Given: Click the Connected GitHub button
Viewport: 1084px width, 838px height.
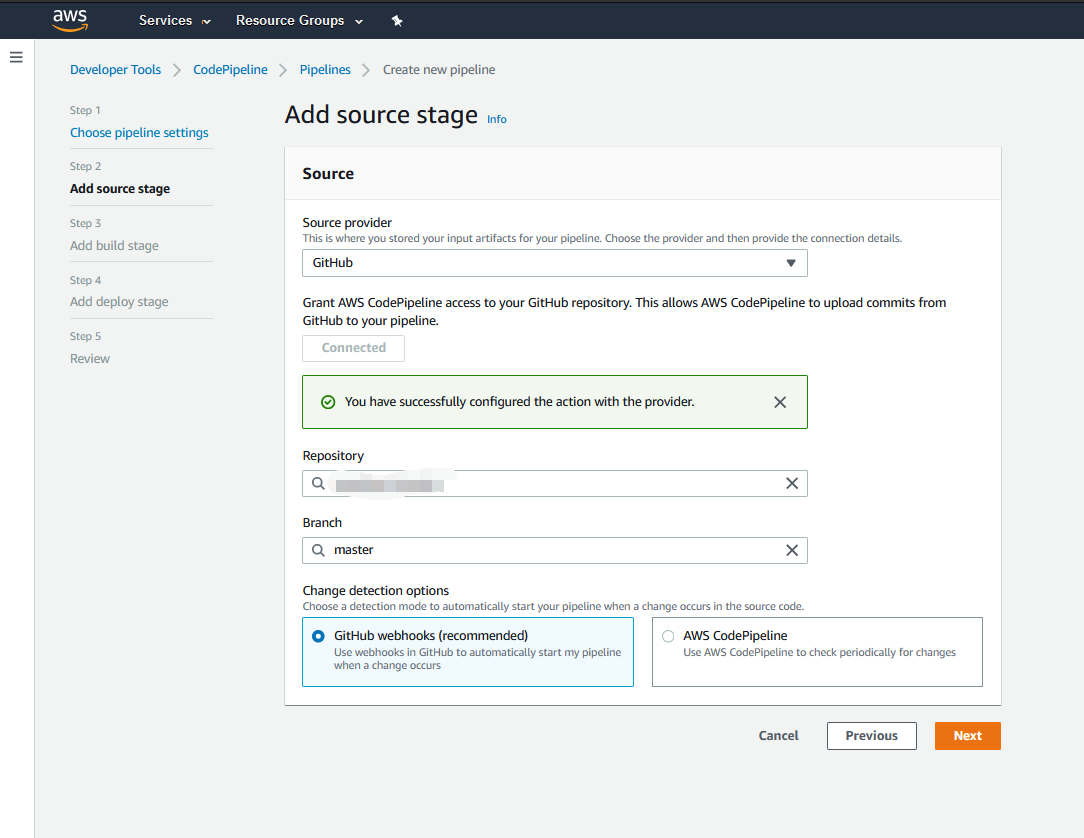Looking at the screenshot, I should tap(353, 348).
